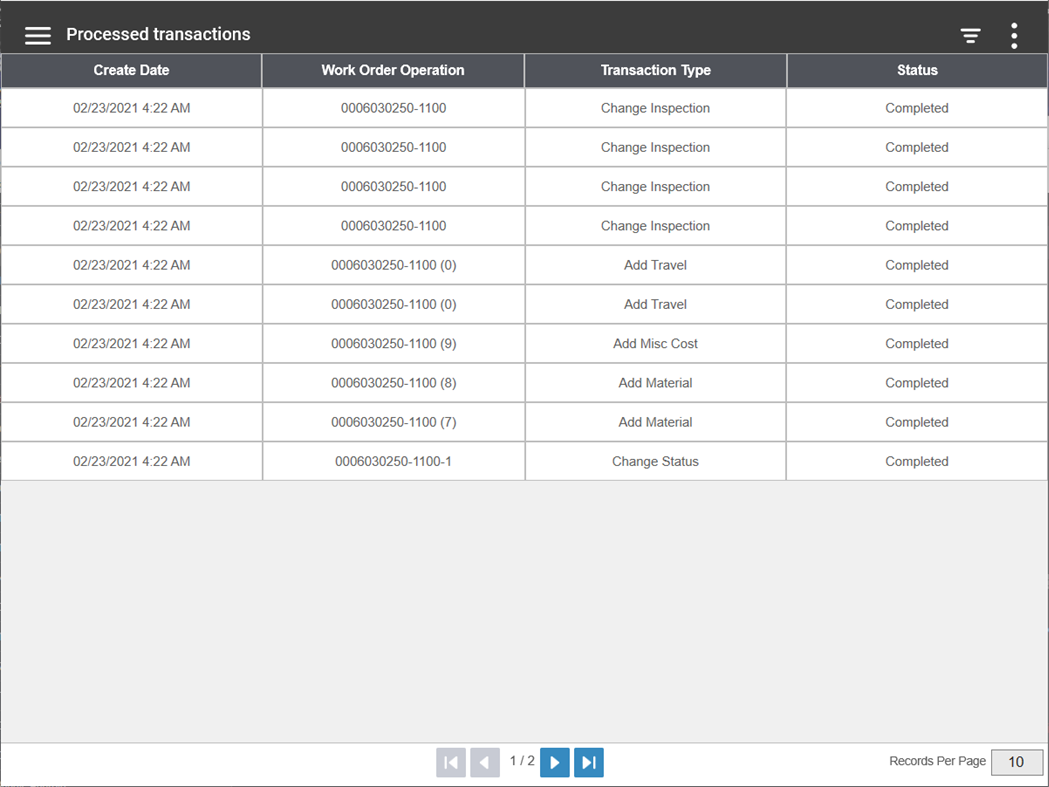Viewport: 1049px width, 787px height.
Task: Sort by the Work Order Operation column
Action: (x=392, y=70)
